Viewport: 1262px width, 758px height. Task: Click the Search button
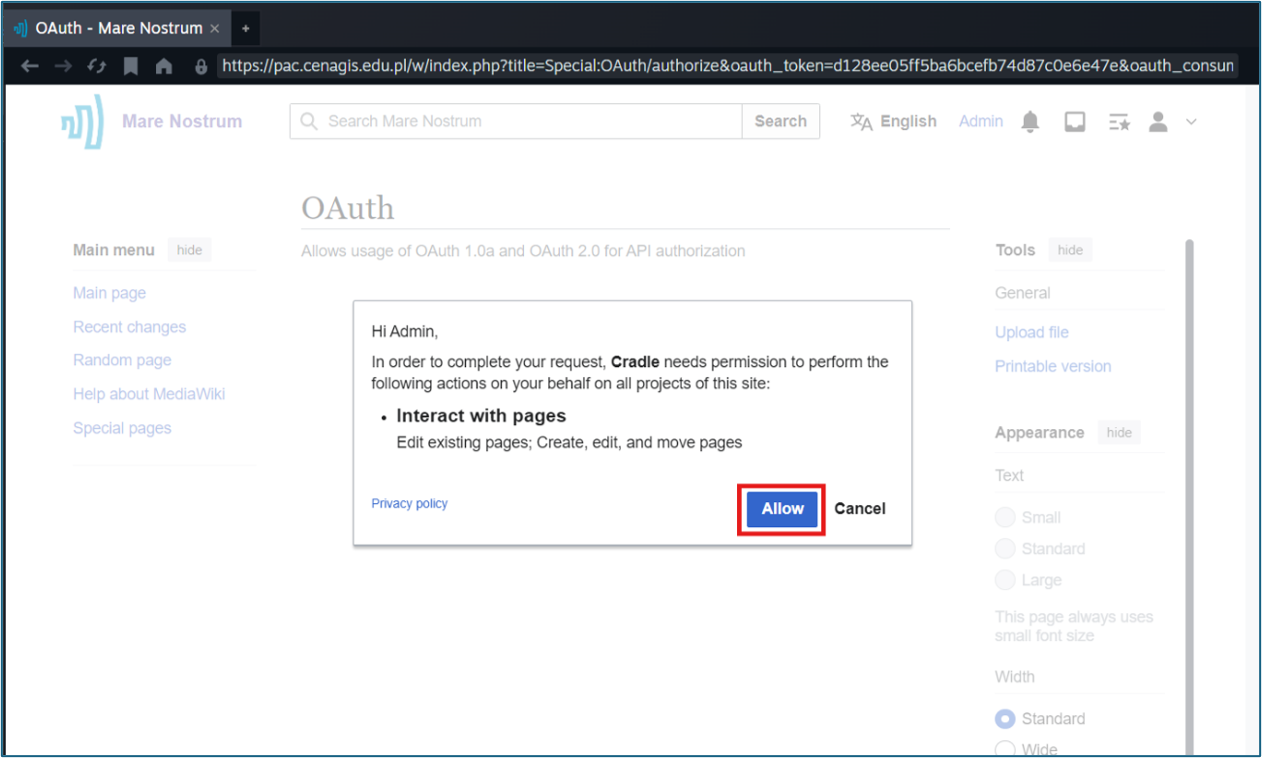[781, 121]
